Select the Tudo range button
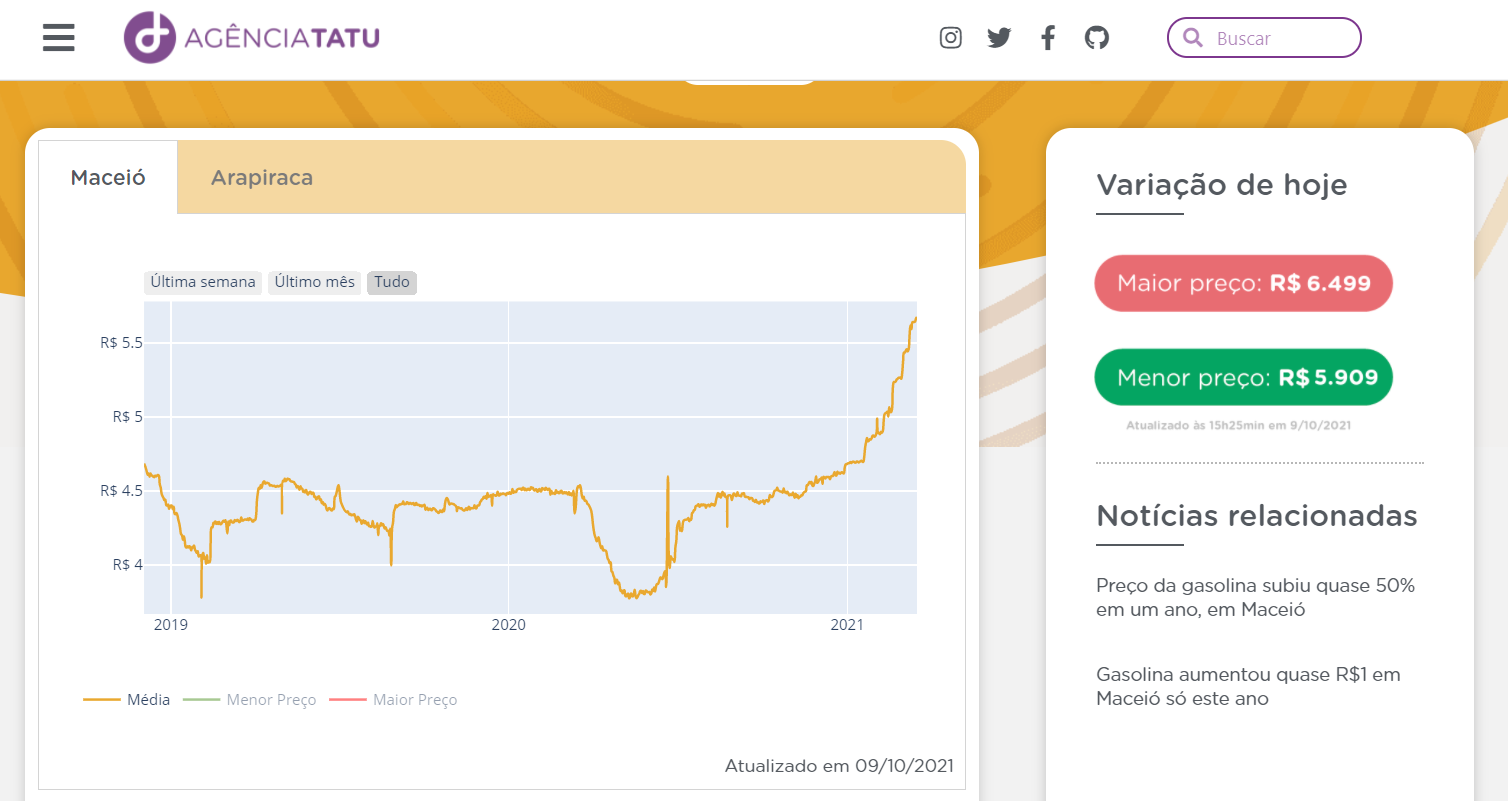1508x801 pixels. (392, 282)
